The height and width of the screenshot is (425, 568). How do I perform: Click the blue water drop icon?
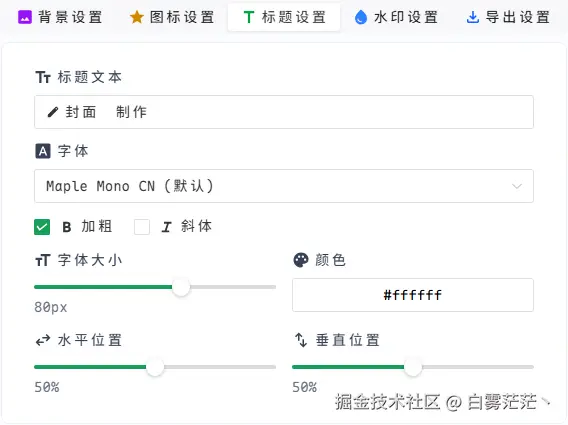click(x=361, y=17)
